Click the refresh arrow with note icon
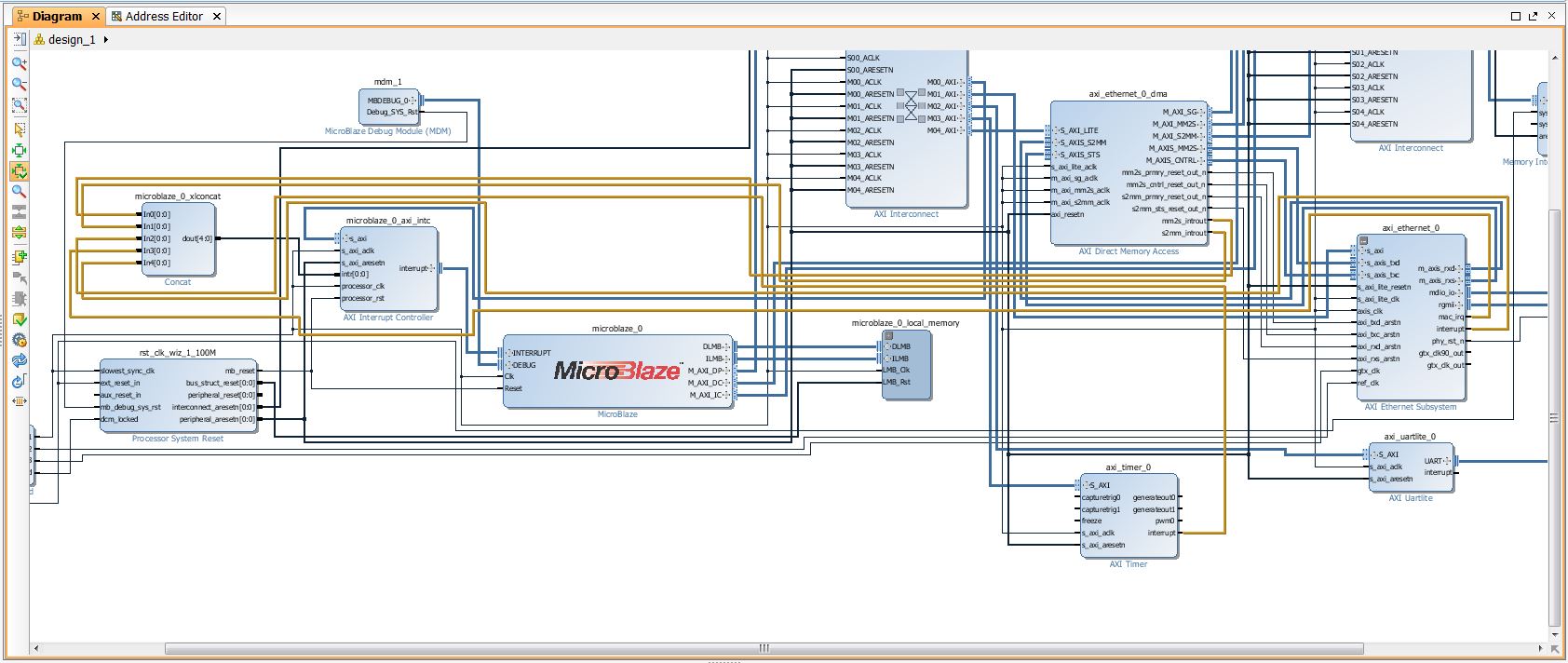The width and height of the screenshot is (1568, 663). pos(19,381)
